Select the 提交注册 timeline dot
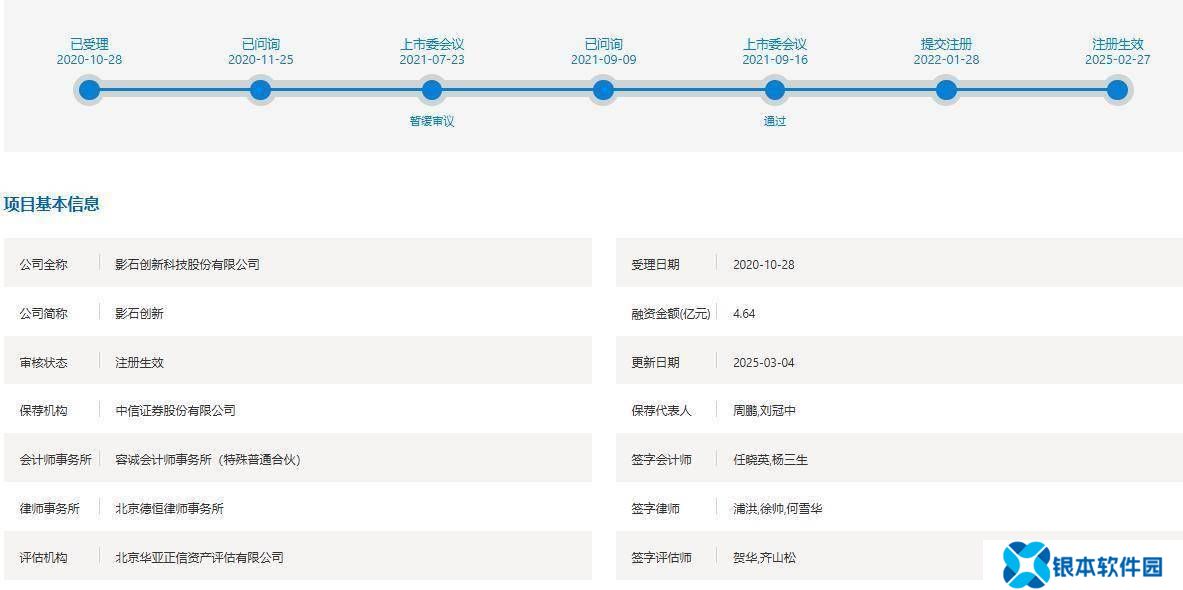 click(946, 90)
